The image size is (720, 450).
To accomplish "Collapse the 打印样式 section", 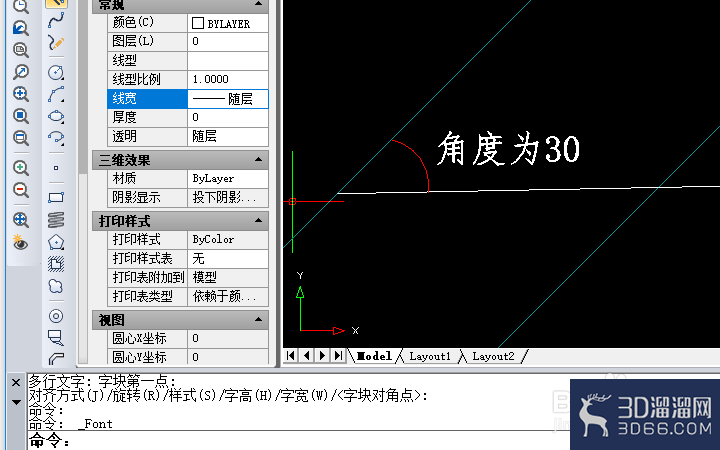I will pos(259,221).
